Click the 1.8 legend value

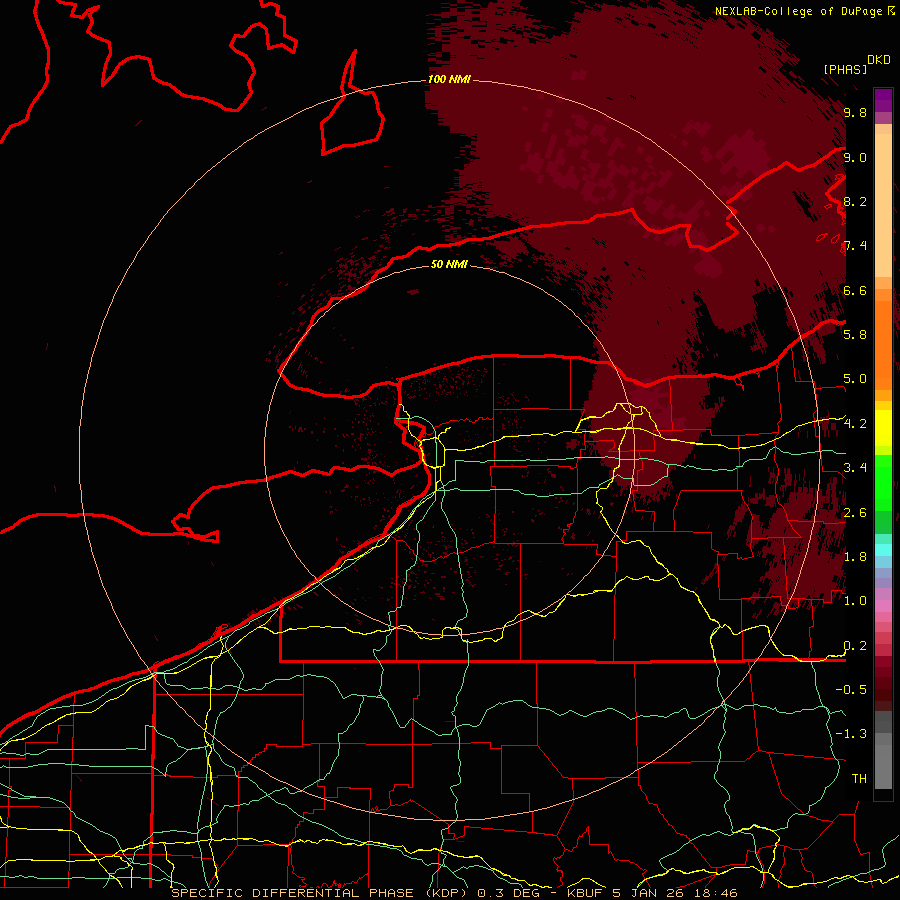point(855,556)
